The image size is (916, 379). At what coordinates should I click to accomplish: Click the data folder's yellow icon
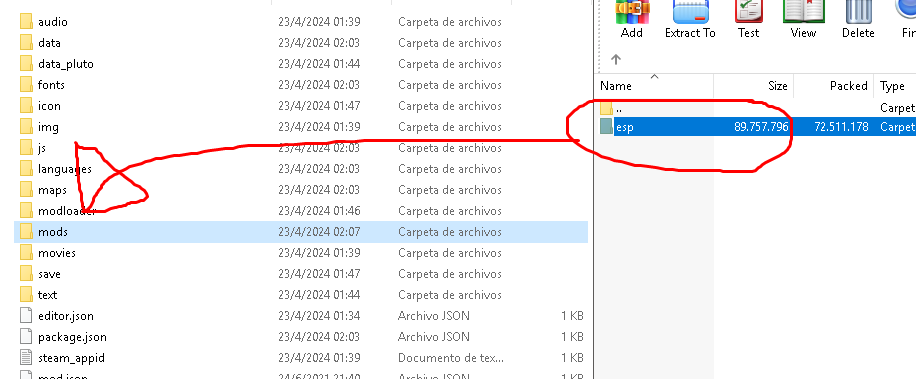click(x=26, y=43)
